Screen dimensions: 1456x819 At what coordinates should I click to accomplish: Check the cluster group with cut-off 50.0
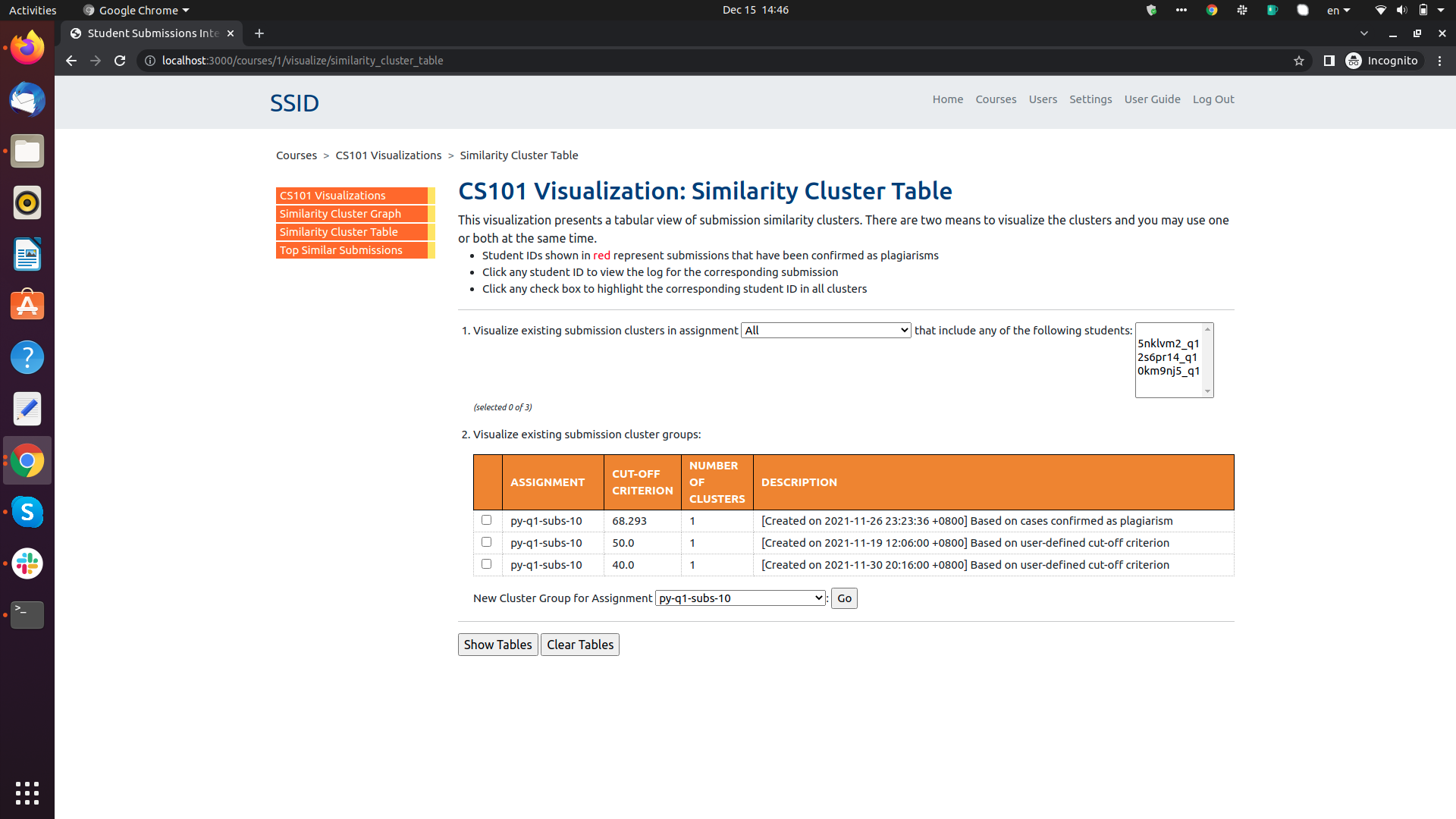(487, 542)
